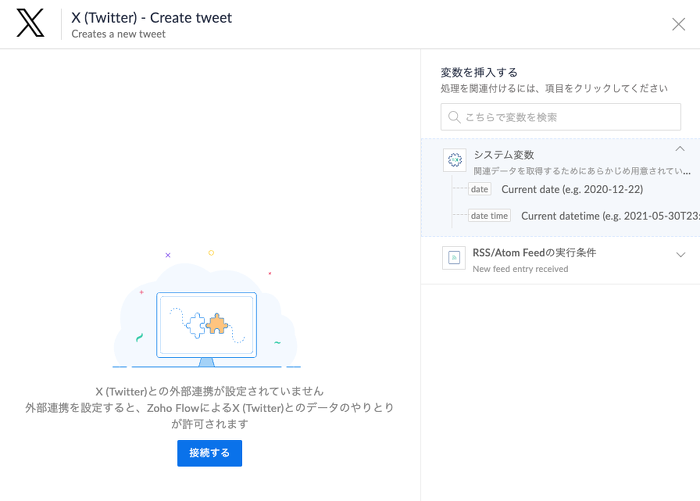Click "New feed entry received" text
Image resolution: width=700 pixels, height=501 pixels.
pos(520,269)
